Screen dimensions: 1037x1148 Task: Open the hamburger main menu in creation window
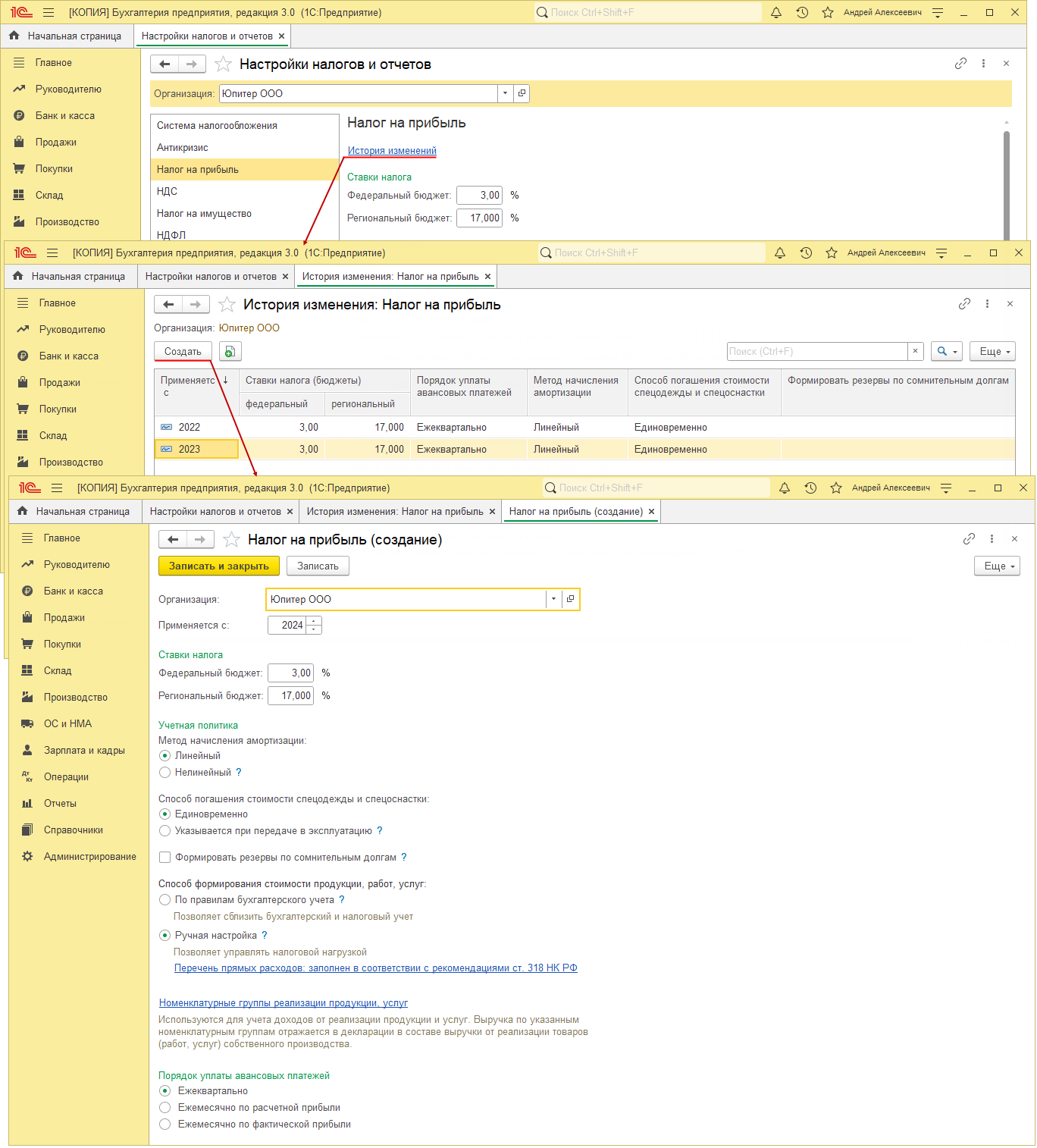click(x=57, y=488)
